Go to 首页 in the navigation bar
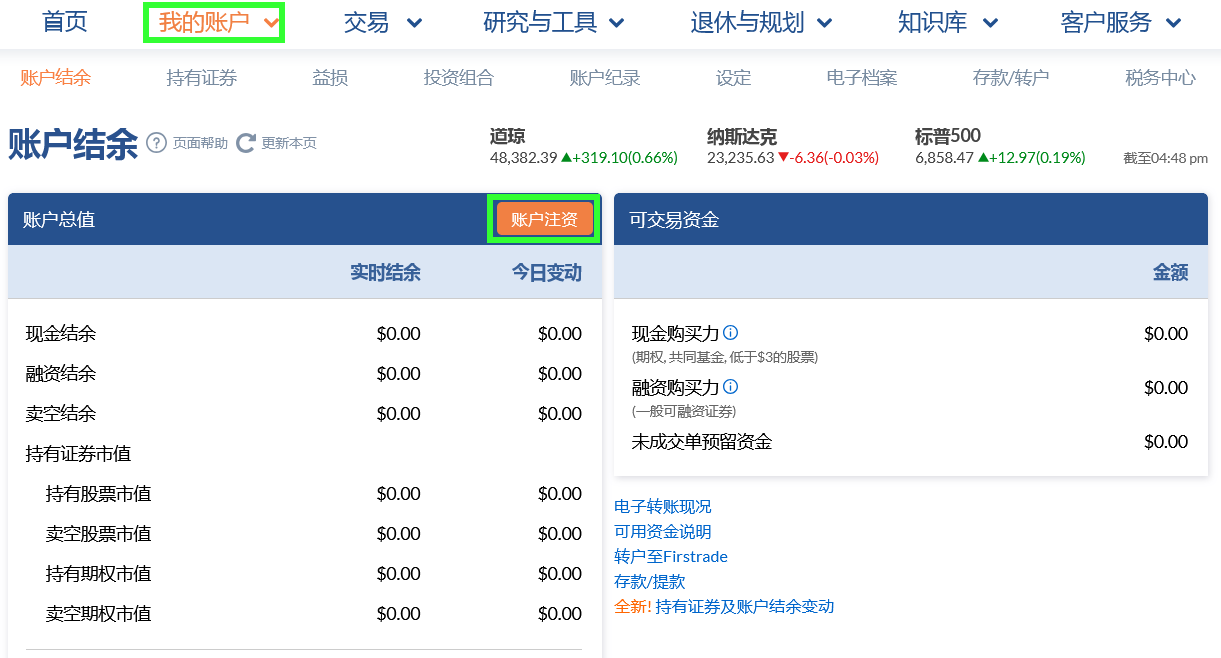Screen dimensions: 1221x658 [64, 22]
